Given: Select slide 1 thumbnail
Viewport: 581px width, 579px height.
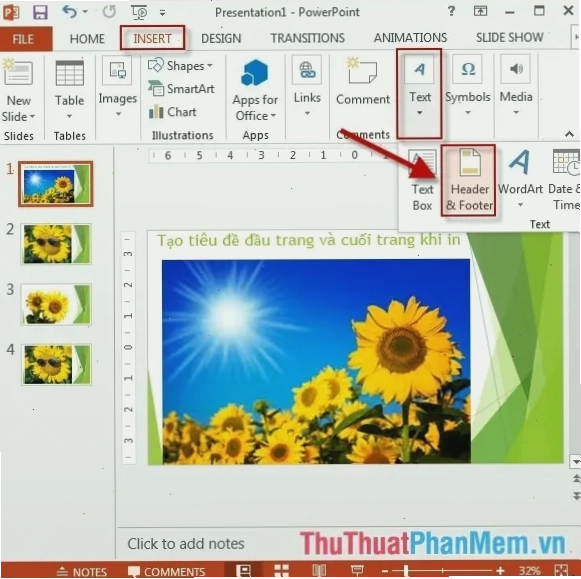Looking at the screenshot, I should [55, 184].
